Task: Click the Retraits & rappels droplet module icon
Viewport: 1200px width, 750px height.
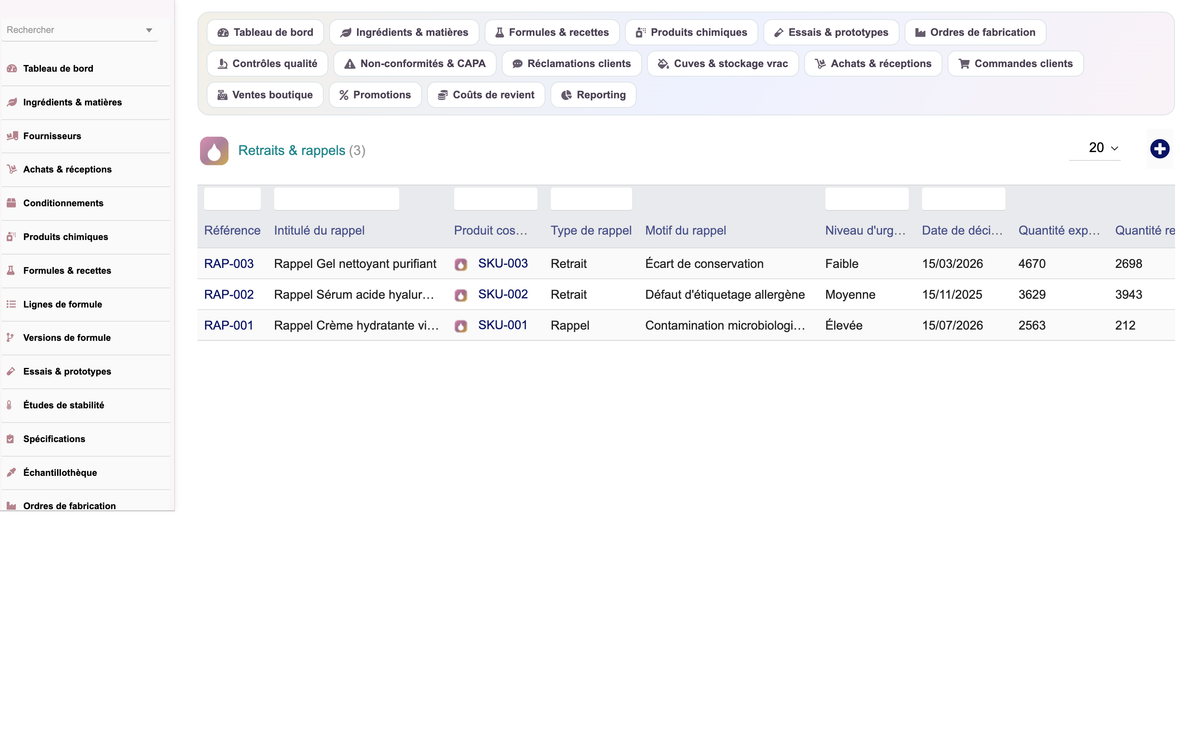Action: point(214,151)
